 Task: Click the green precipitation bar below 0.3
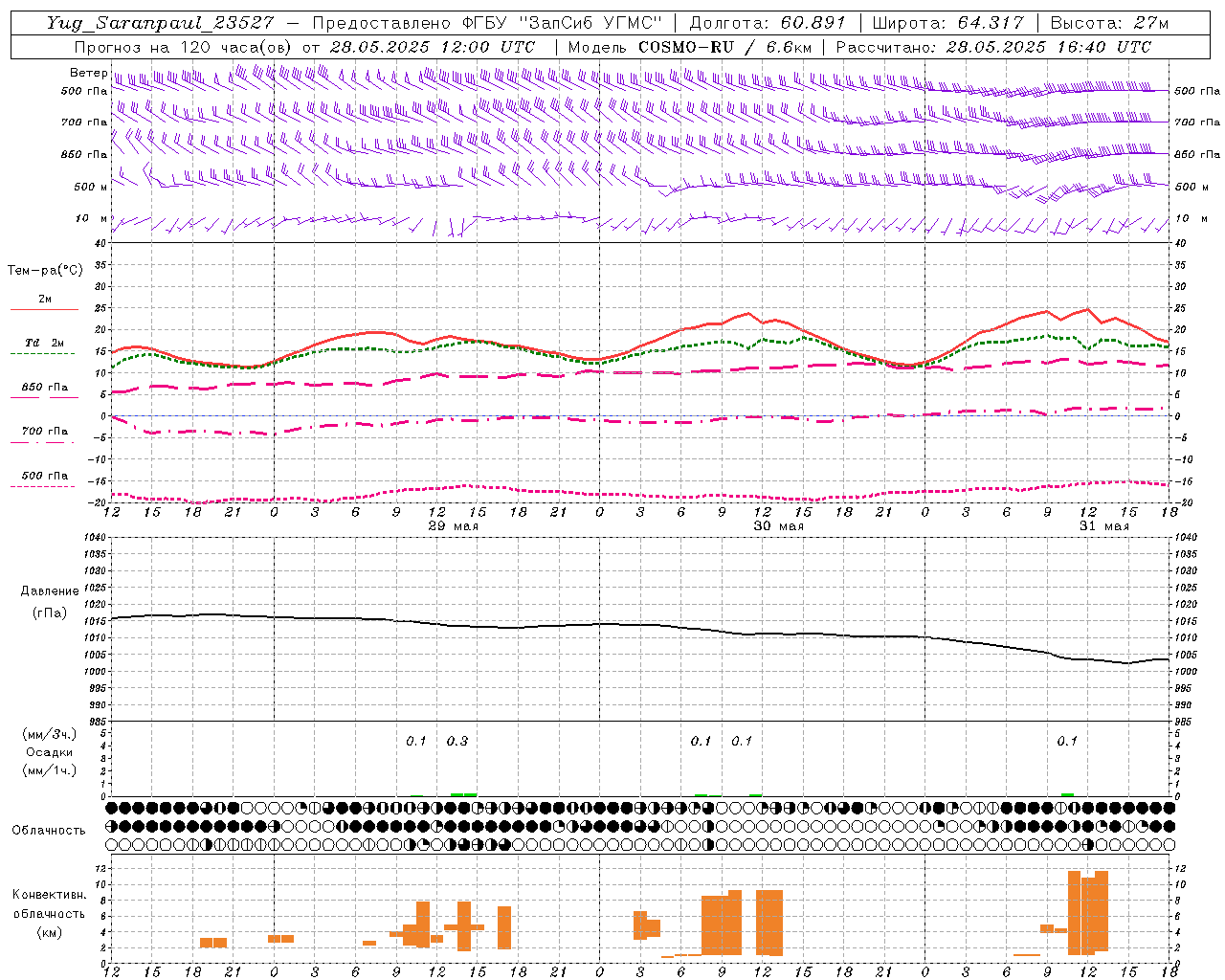[x=463, y=794]
